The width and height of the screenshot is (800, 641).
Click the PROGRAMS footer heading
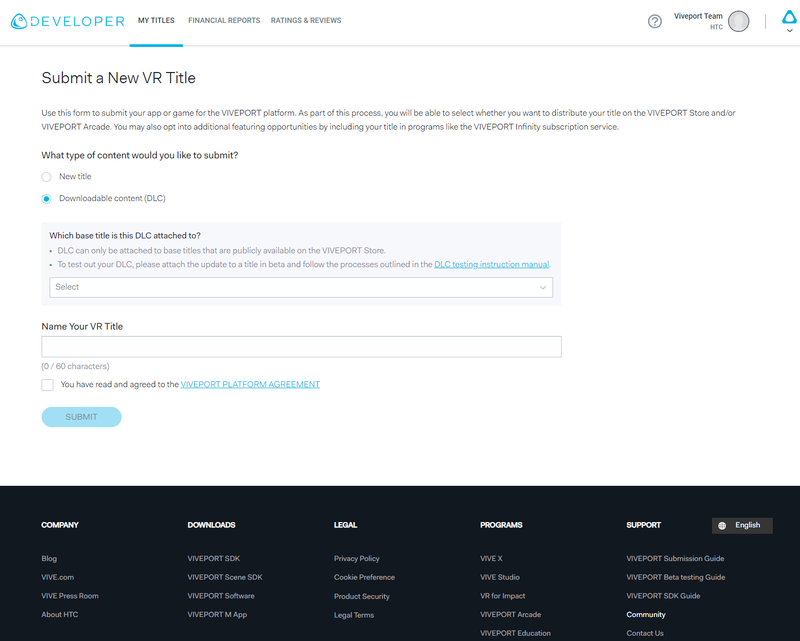[501, 525]
